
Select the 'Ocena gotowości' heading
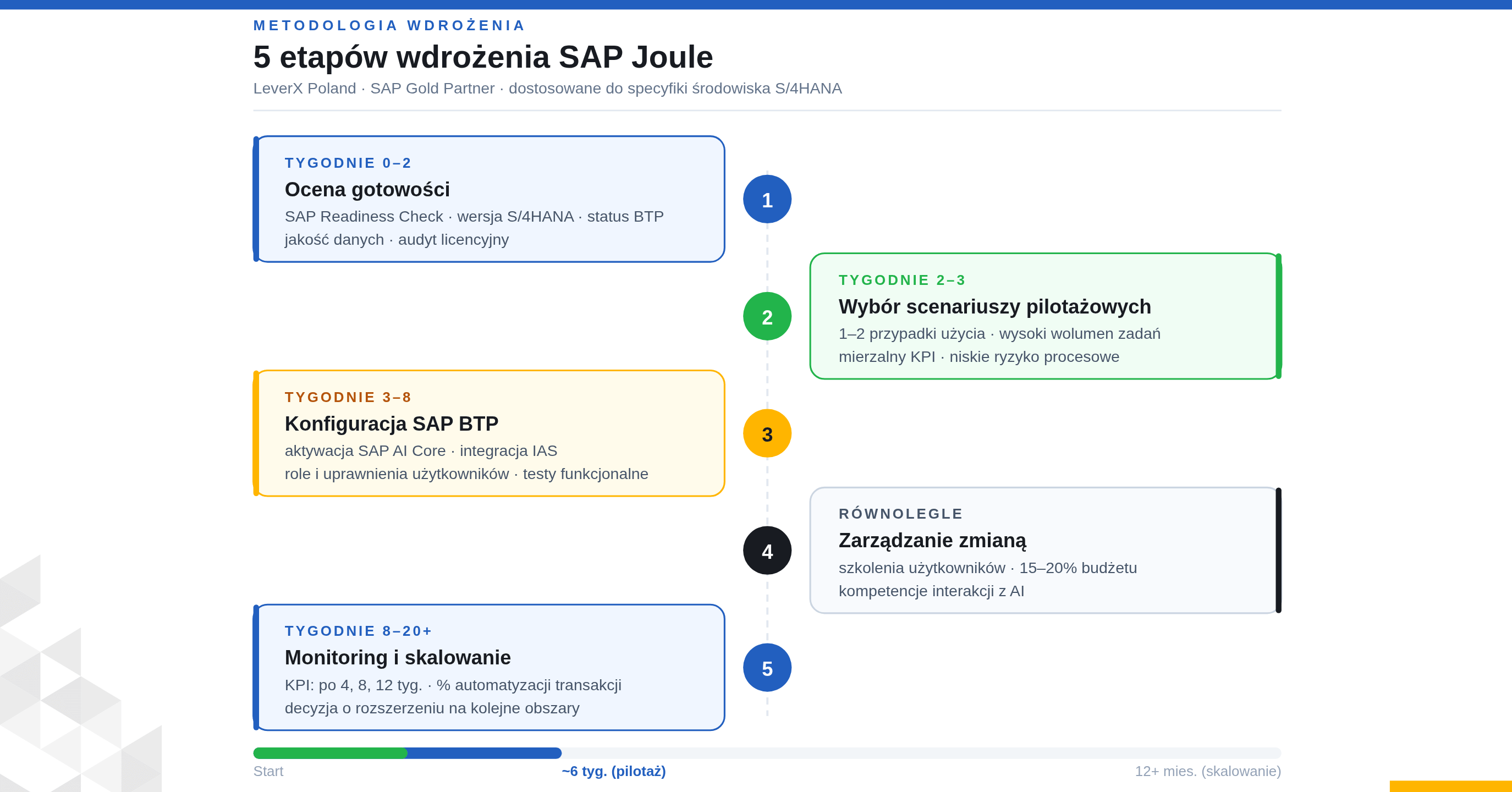click(x=367, y=190)
